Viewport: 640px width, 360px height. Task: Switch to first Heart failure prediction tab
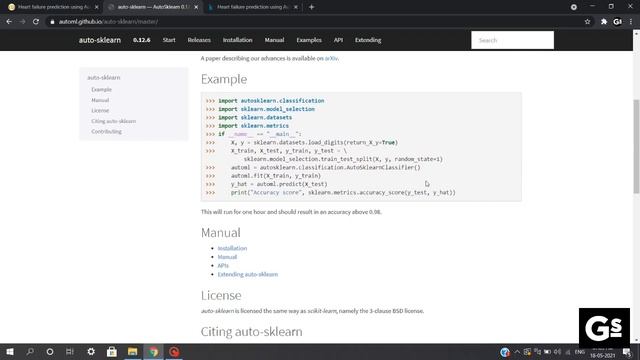click(53, 7)
